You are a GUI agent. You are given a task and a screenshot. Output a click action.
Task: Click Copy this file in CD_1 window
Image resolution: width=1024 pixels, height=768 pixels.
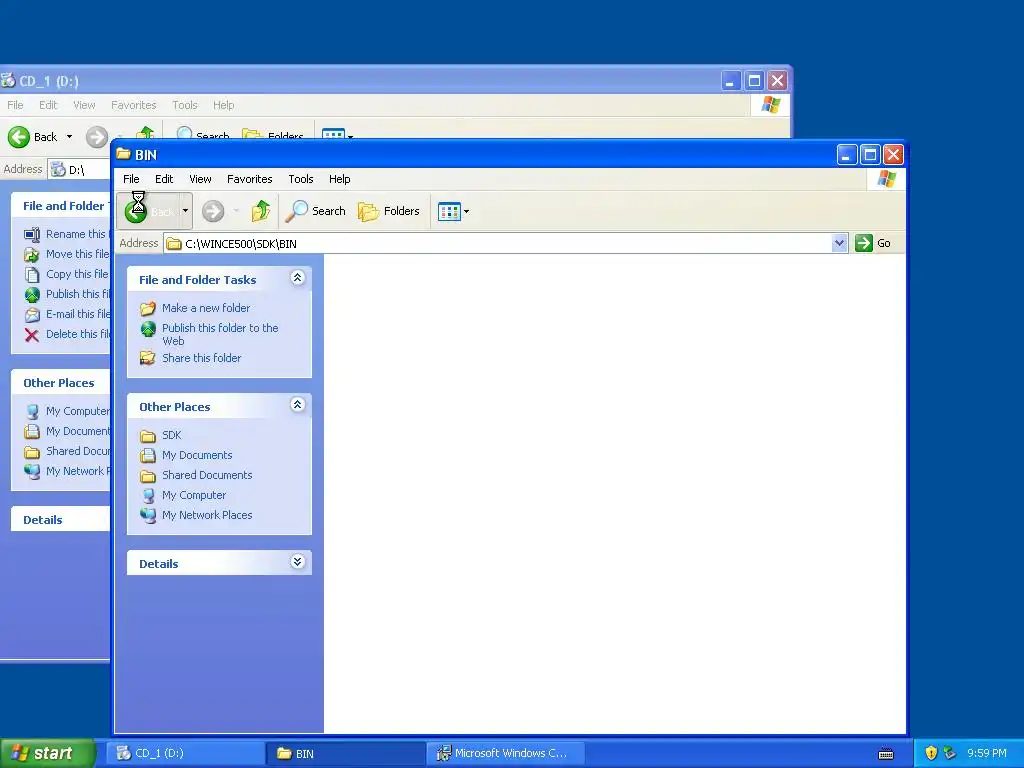(x=77, y=274)
